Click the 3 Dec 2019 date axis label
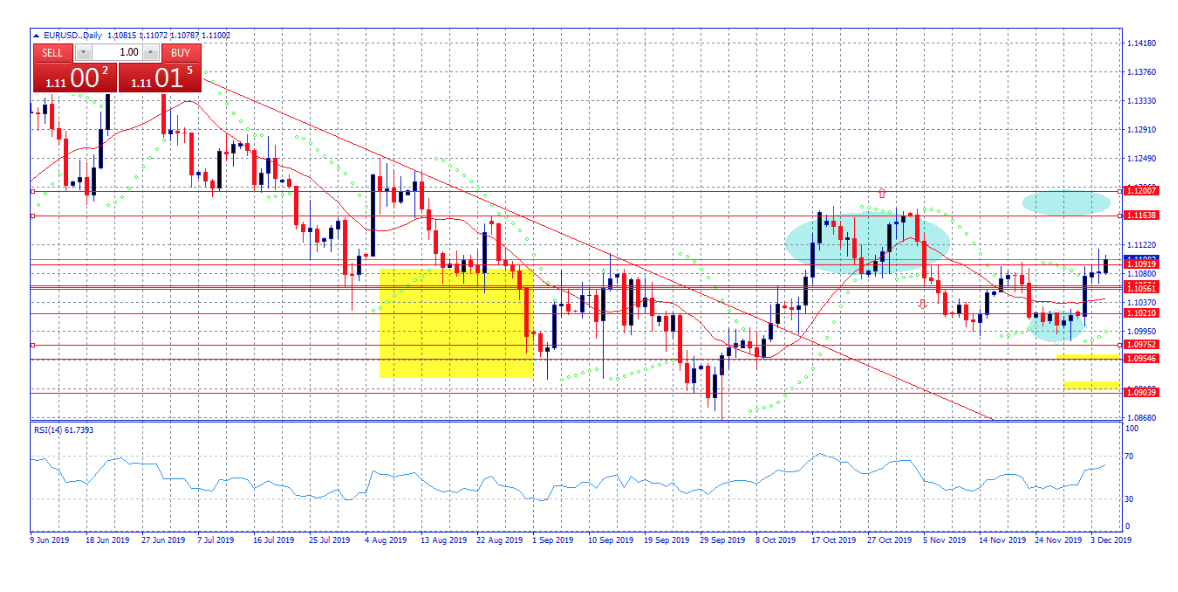 pyautogui.click(x=1110, y=539)
